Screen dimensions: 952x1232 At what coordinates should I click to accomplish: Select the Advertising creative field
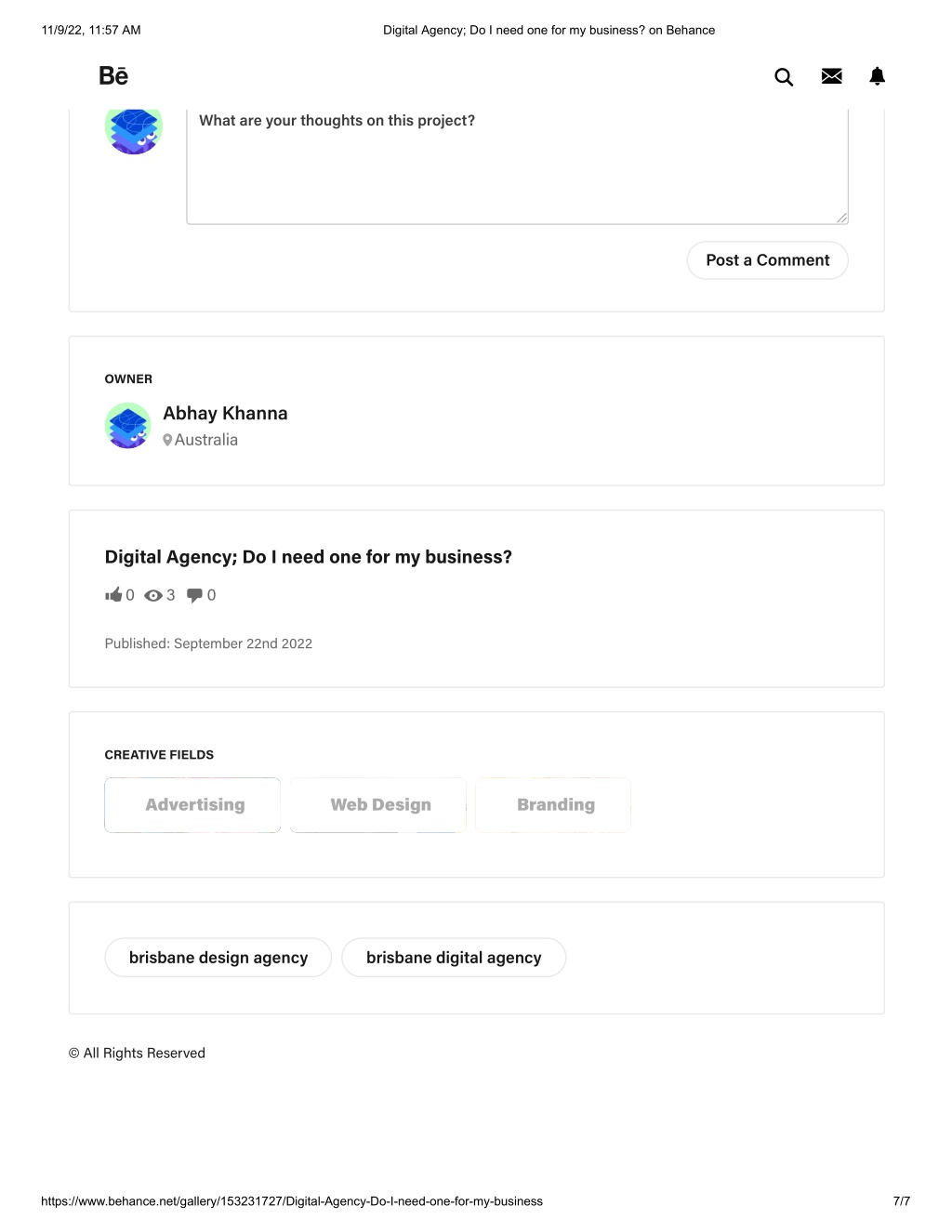(x=192, y=805)
